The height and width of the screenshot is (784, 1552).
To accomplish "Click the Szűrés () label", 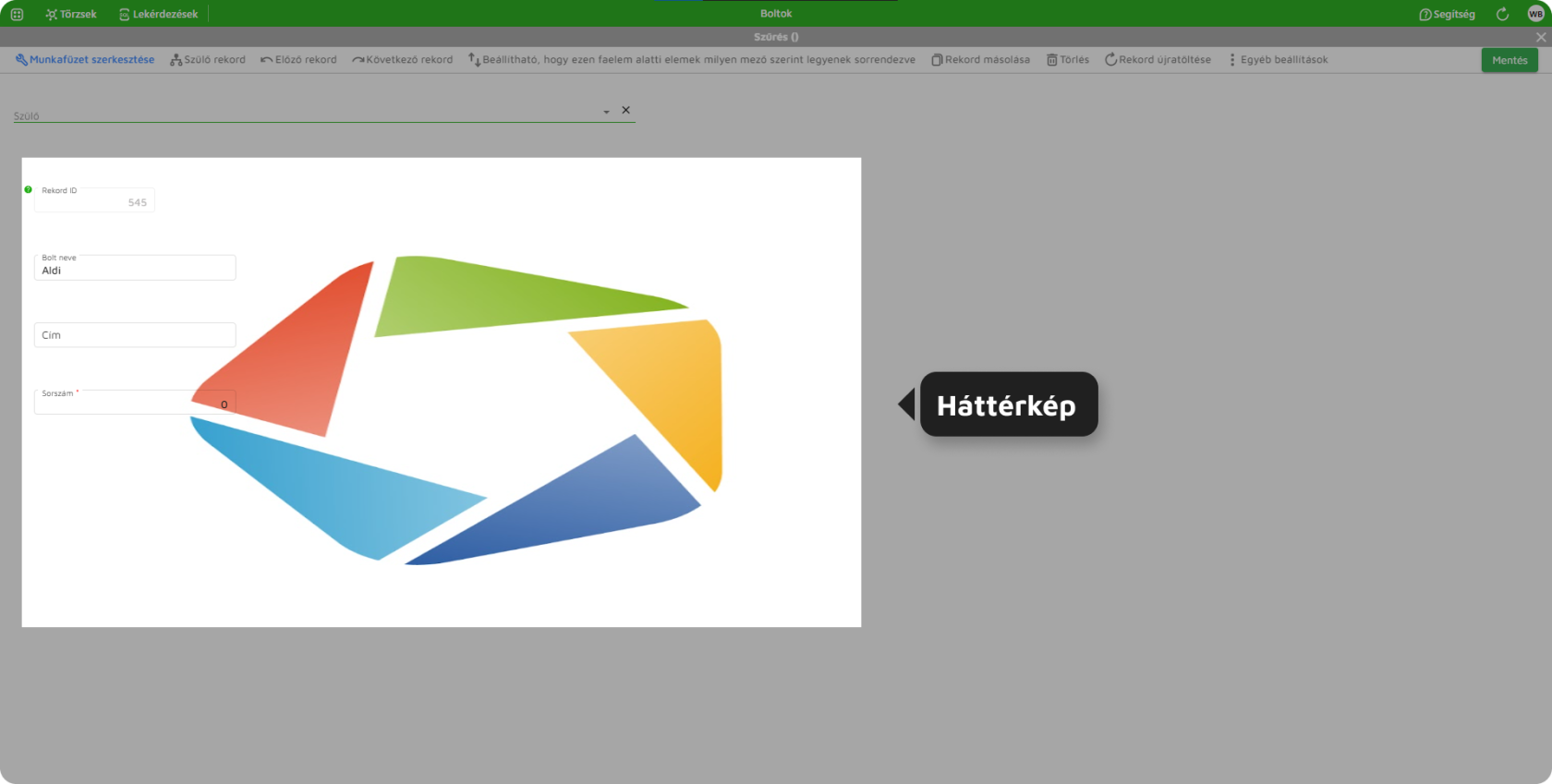I will (x=776, y=37).
